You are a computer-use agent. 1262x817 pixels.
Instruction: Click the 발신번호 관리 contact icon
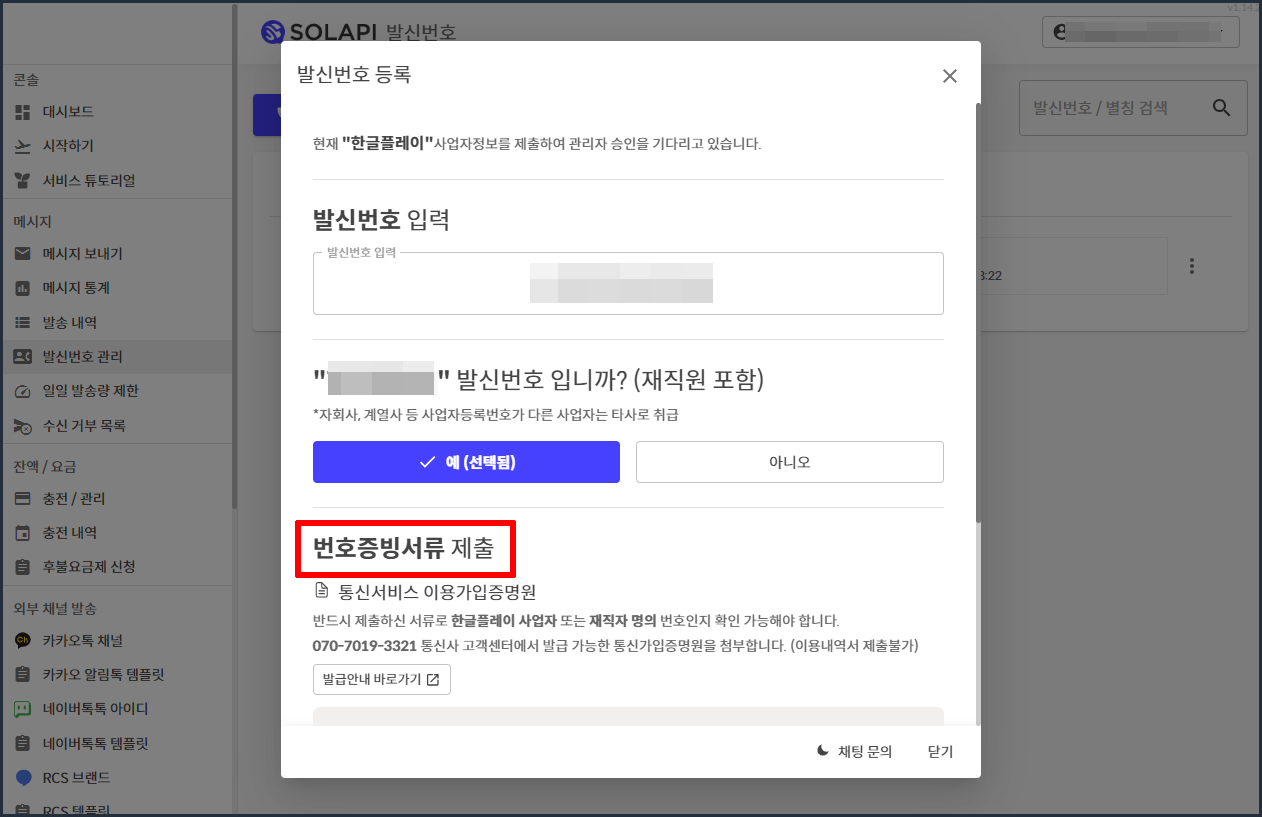pos(23,357)
